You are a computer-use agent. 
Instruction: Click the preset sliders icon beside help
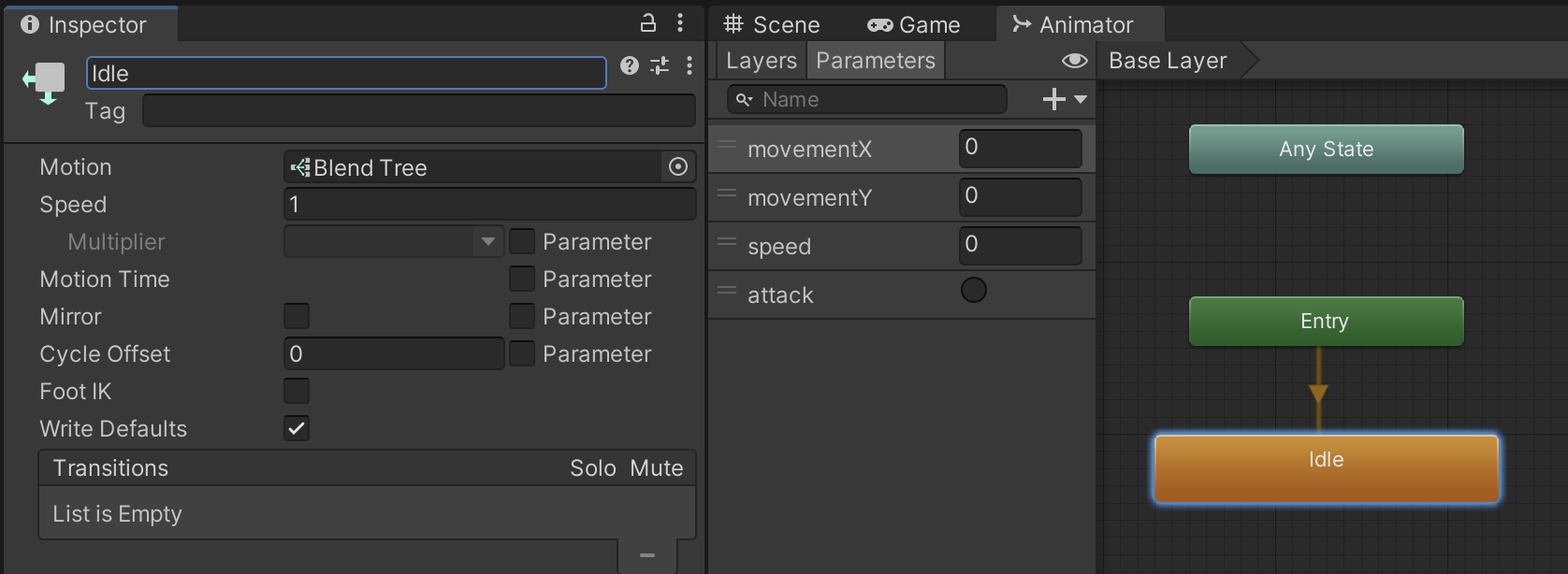660,65
